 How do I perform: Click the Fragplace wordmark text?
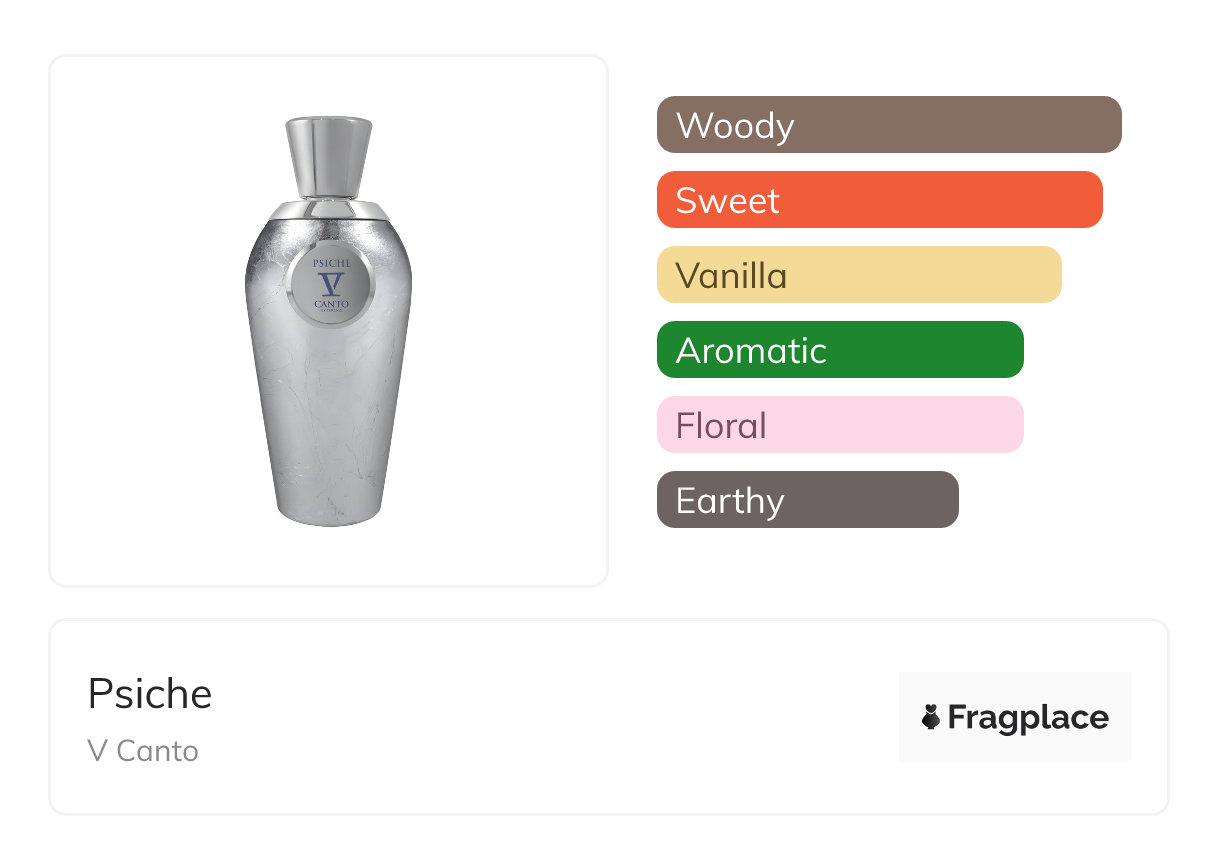[1027, 717]
